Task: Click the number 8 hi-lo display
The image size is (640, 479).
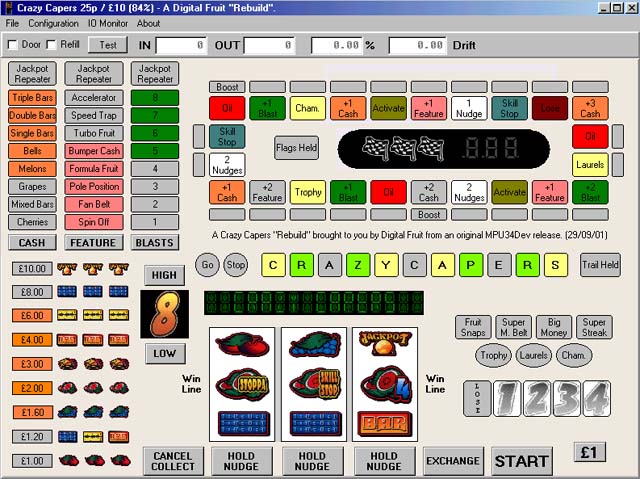Action: point(164,314)
